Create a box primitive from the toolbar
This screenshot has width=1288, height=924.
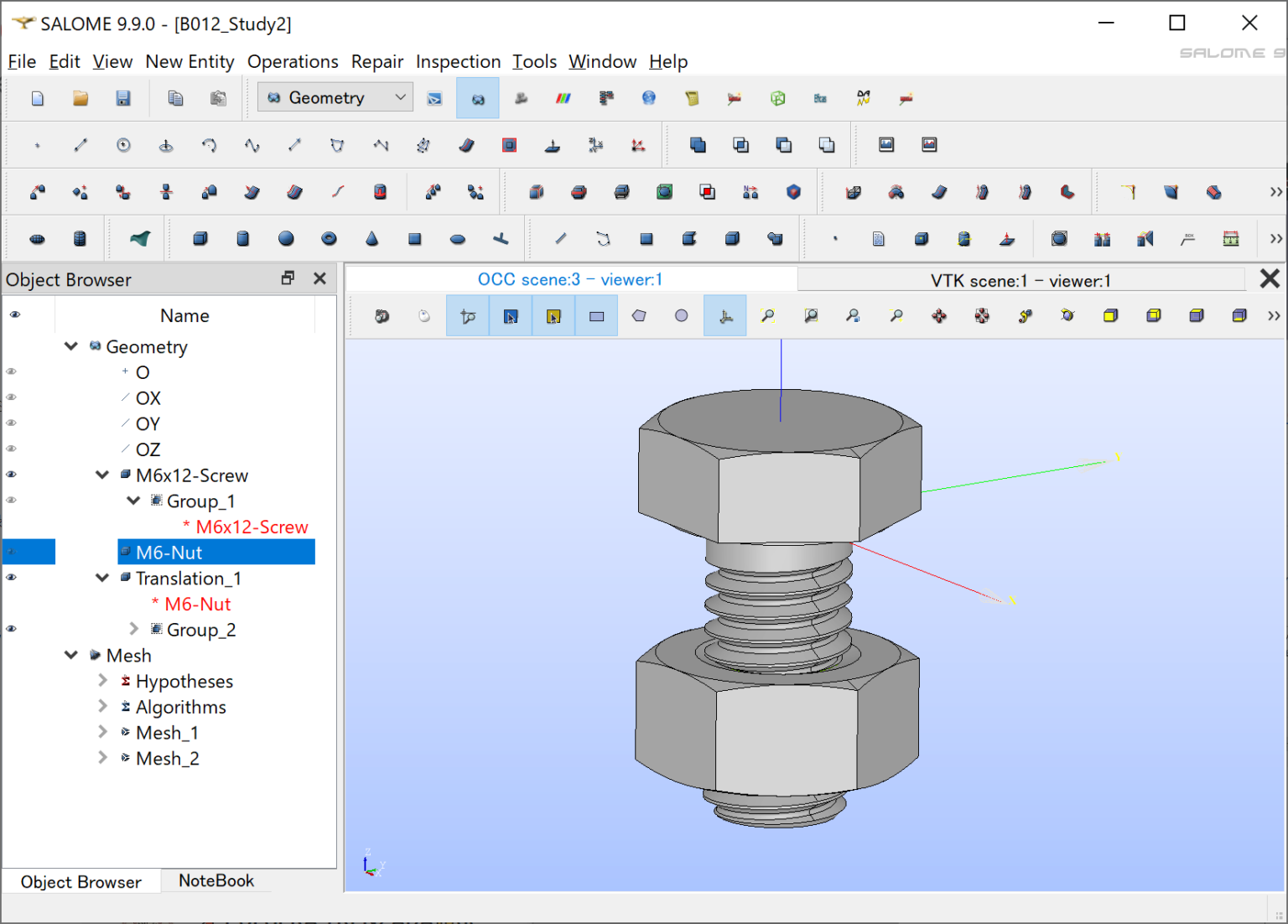coord(200,239)
